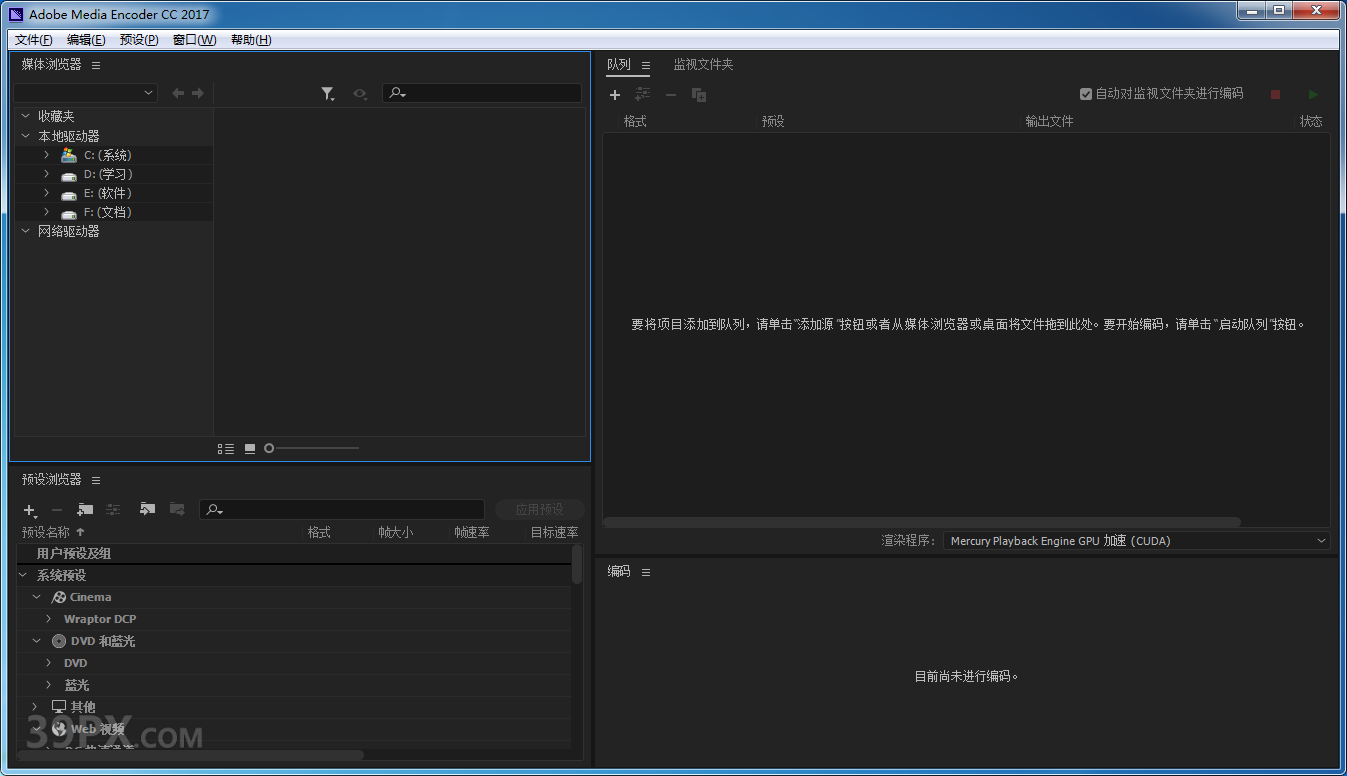
Task: Click the back arrow in Media Browser
Action: point(178,93)
